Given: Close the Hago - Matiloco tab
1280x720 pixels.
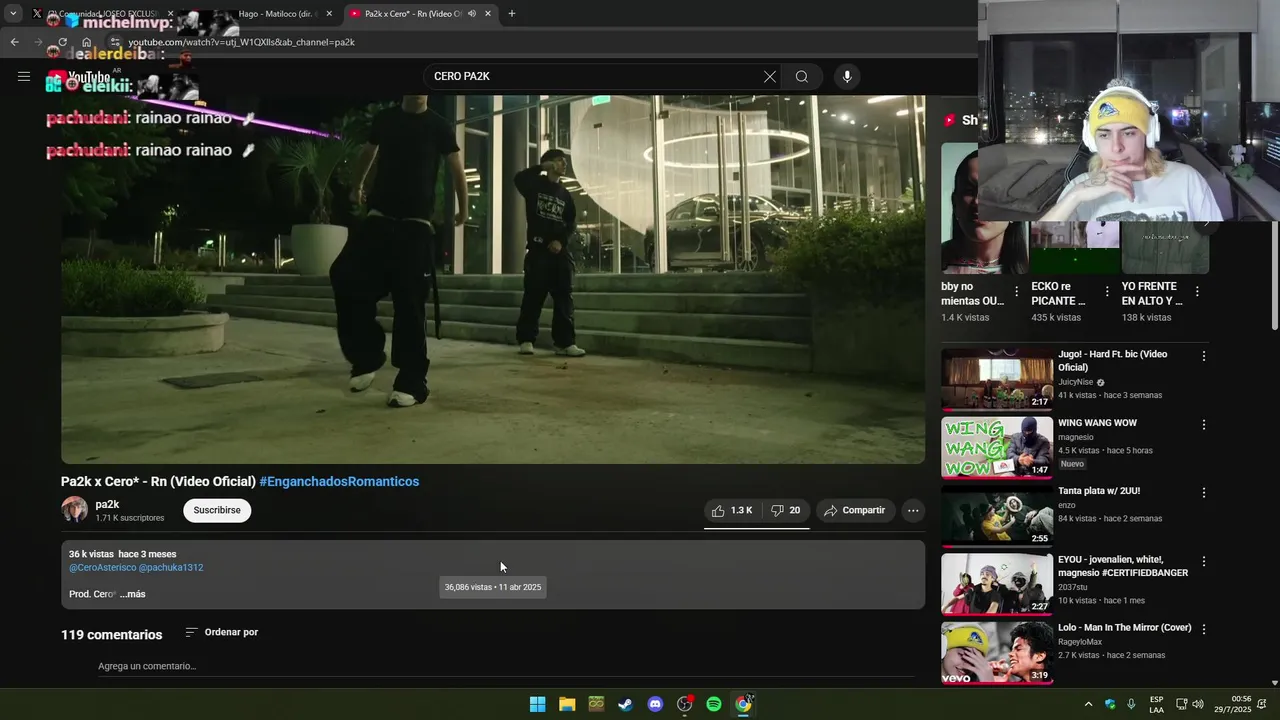Looking at the screenshot, I should pyautogui.click(x=330, y=14).
